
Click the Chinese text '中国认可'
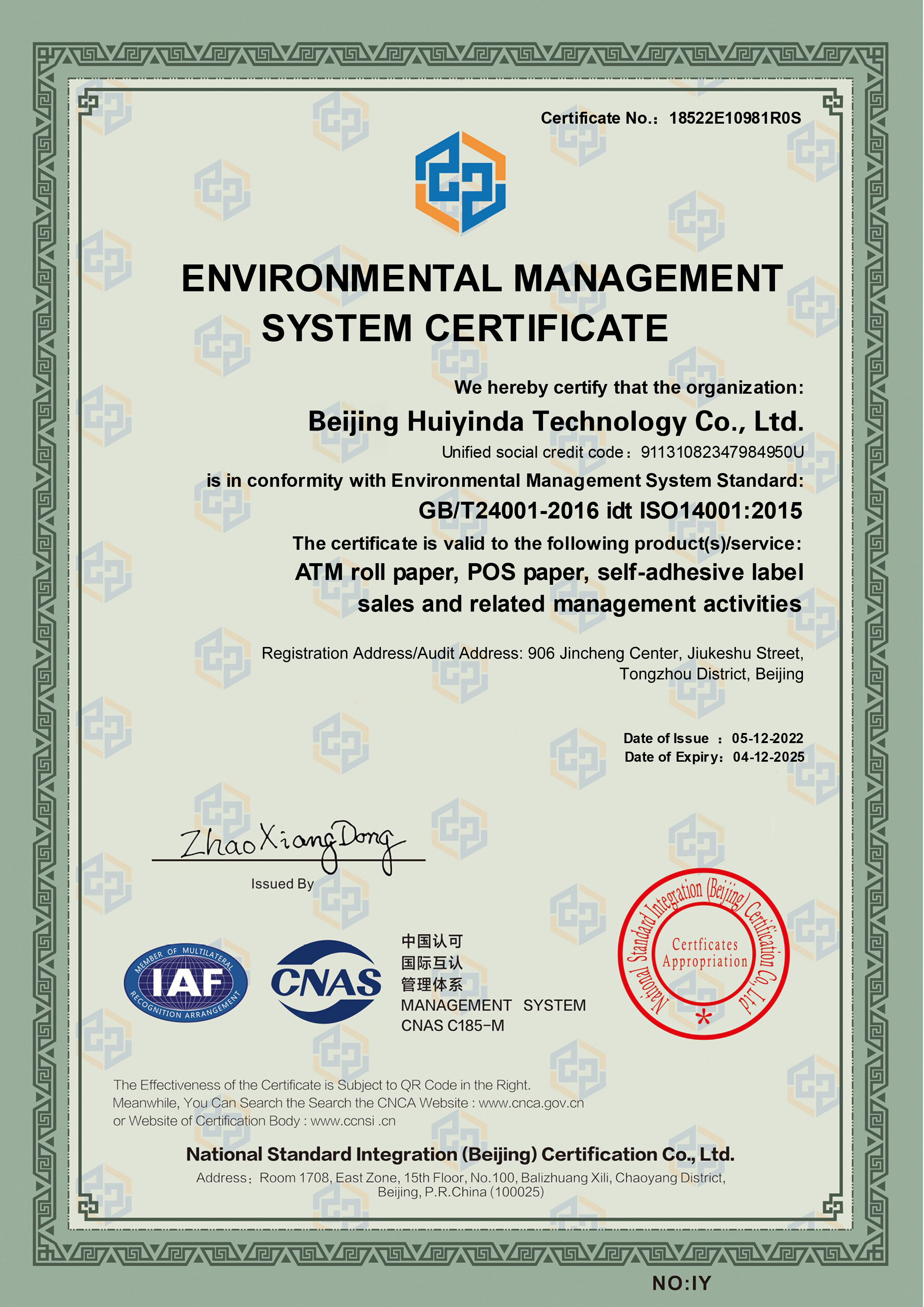432,942
